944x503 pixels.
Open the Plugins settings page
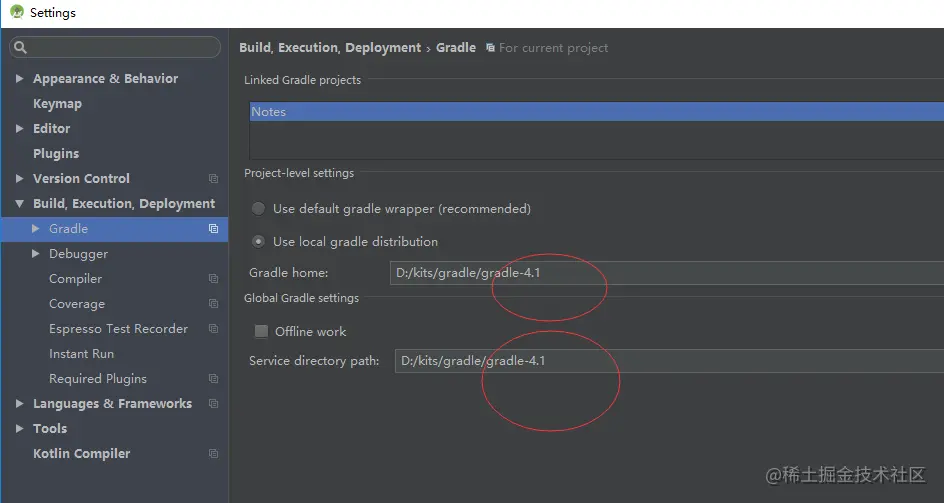click(x=56, y=154)
